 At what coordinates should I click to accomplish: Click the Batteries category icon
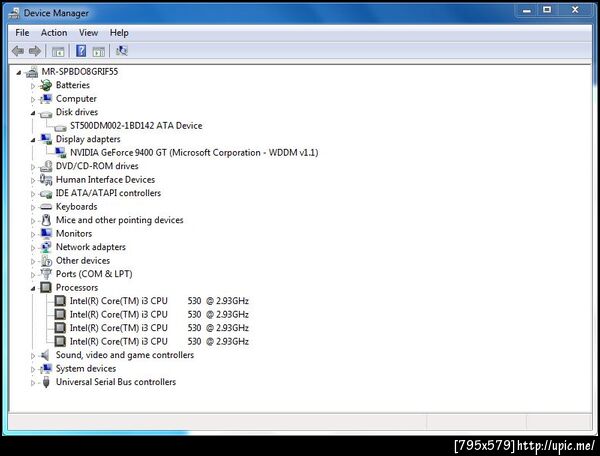click(x=46, y=85)
